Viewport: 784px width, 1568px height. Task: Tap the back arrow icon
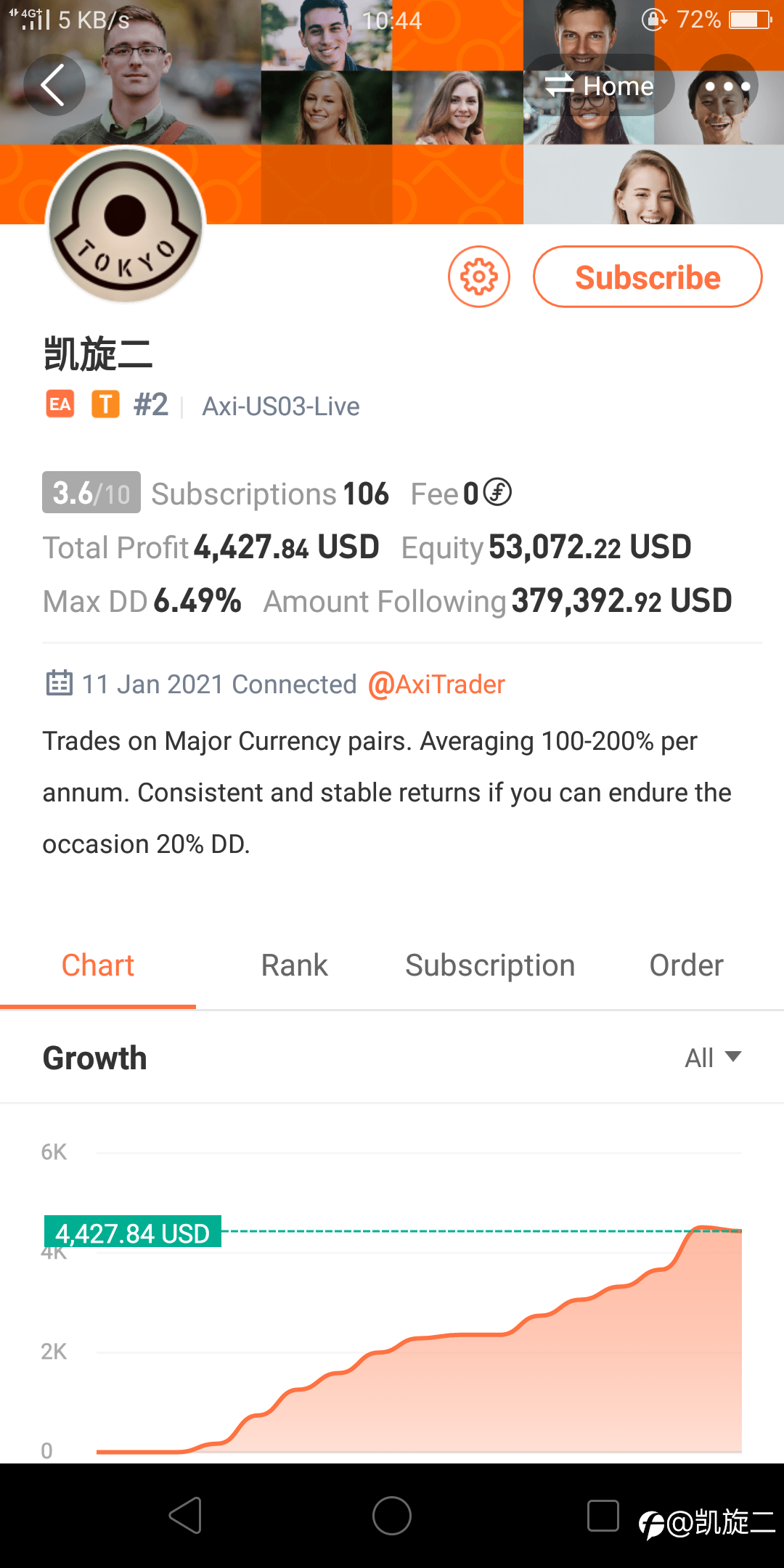pos(54,85)
